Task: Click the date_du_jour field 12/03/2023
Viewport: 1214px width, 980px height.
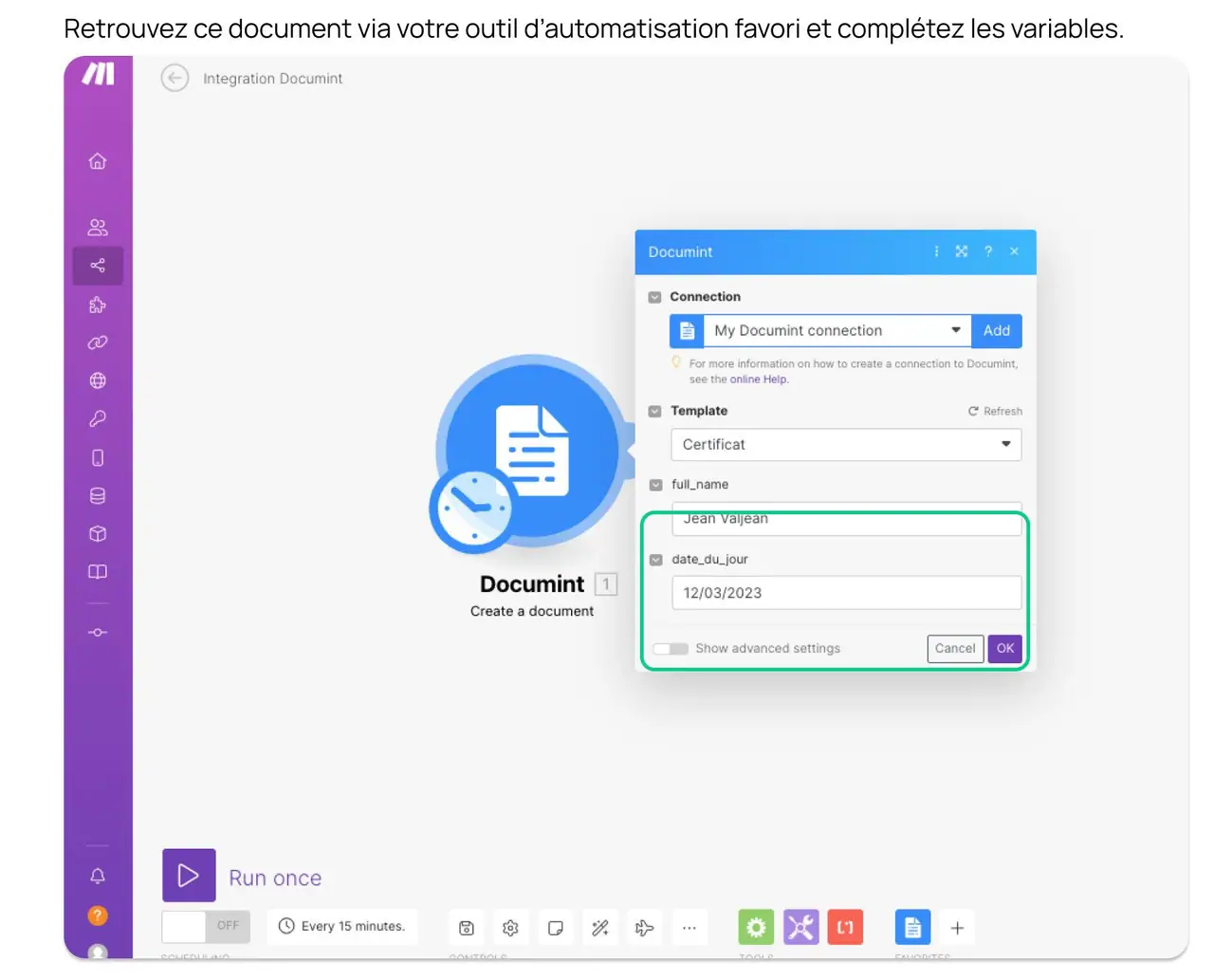Action: click(x=846, y=593)
